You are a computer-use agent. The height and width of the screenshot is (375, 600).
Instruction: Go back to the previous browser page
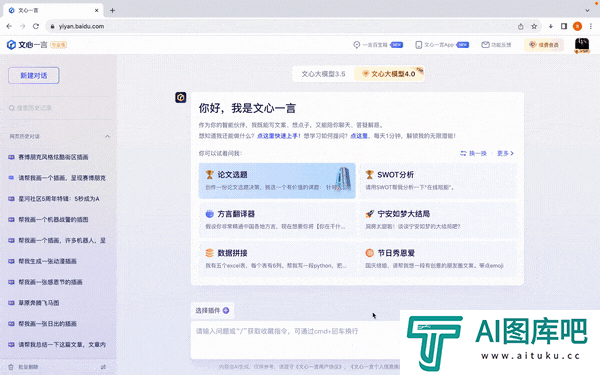9,26
